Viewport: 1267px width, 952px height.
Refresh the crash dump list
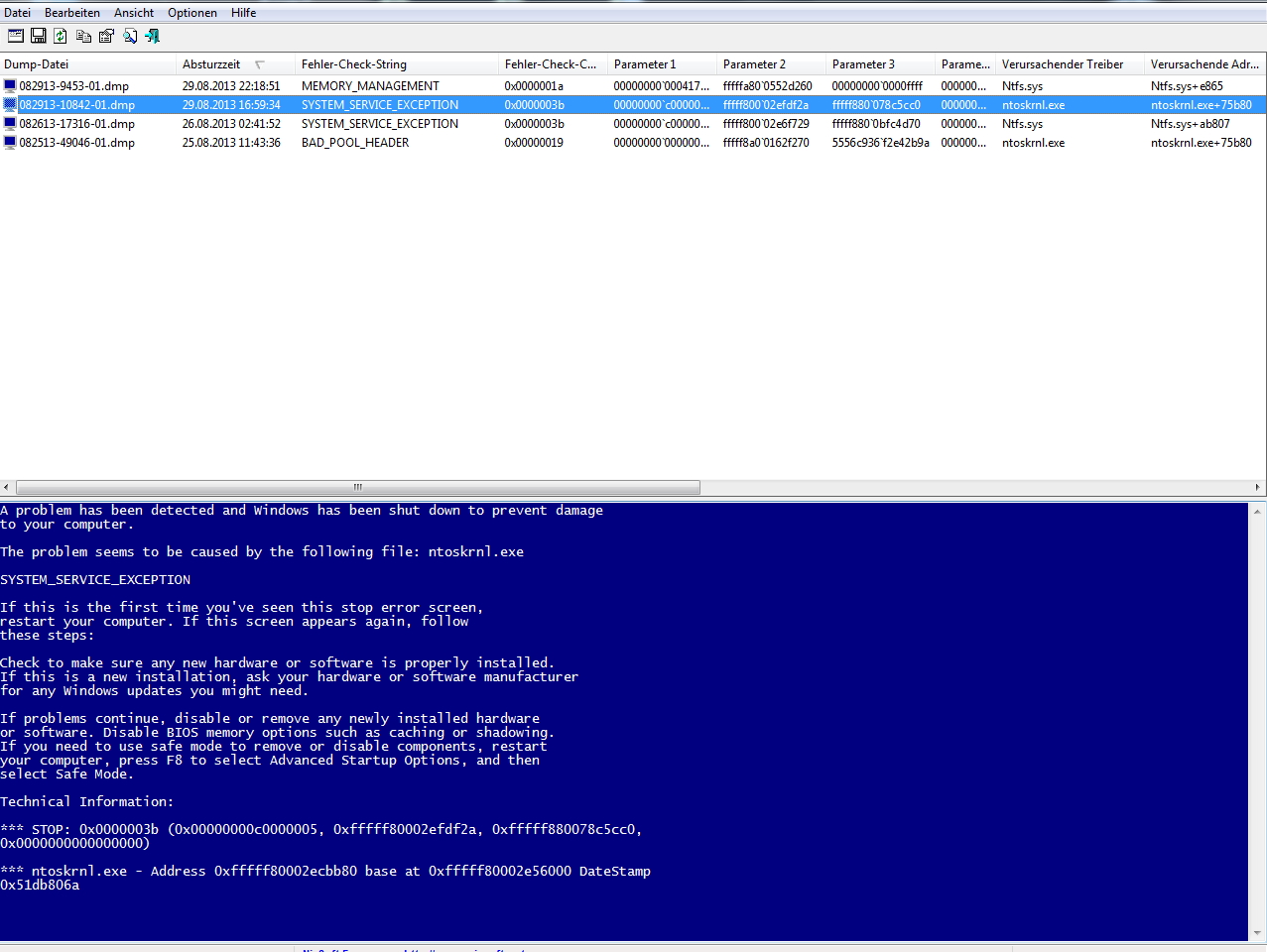(x=61, y=36)
